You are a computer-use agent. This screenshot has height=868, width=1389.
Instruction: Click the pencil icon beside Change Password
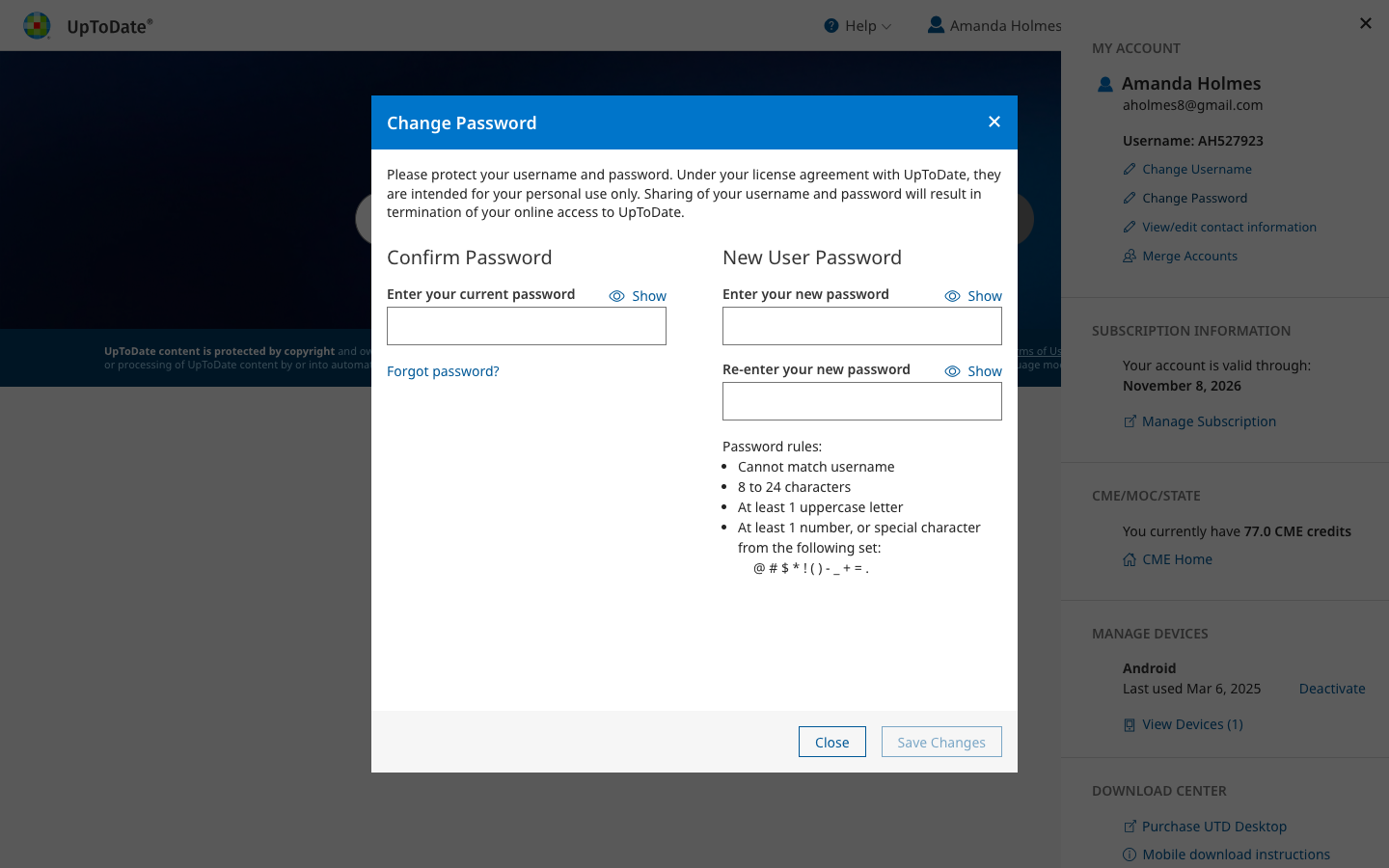pos(1130,198)
